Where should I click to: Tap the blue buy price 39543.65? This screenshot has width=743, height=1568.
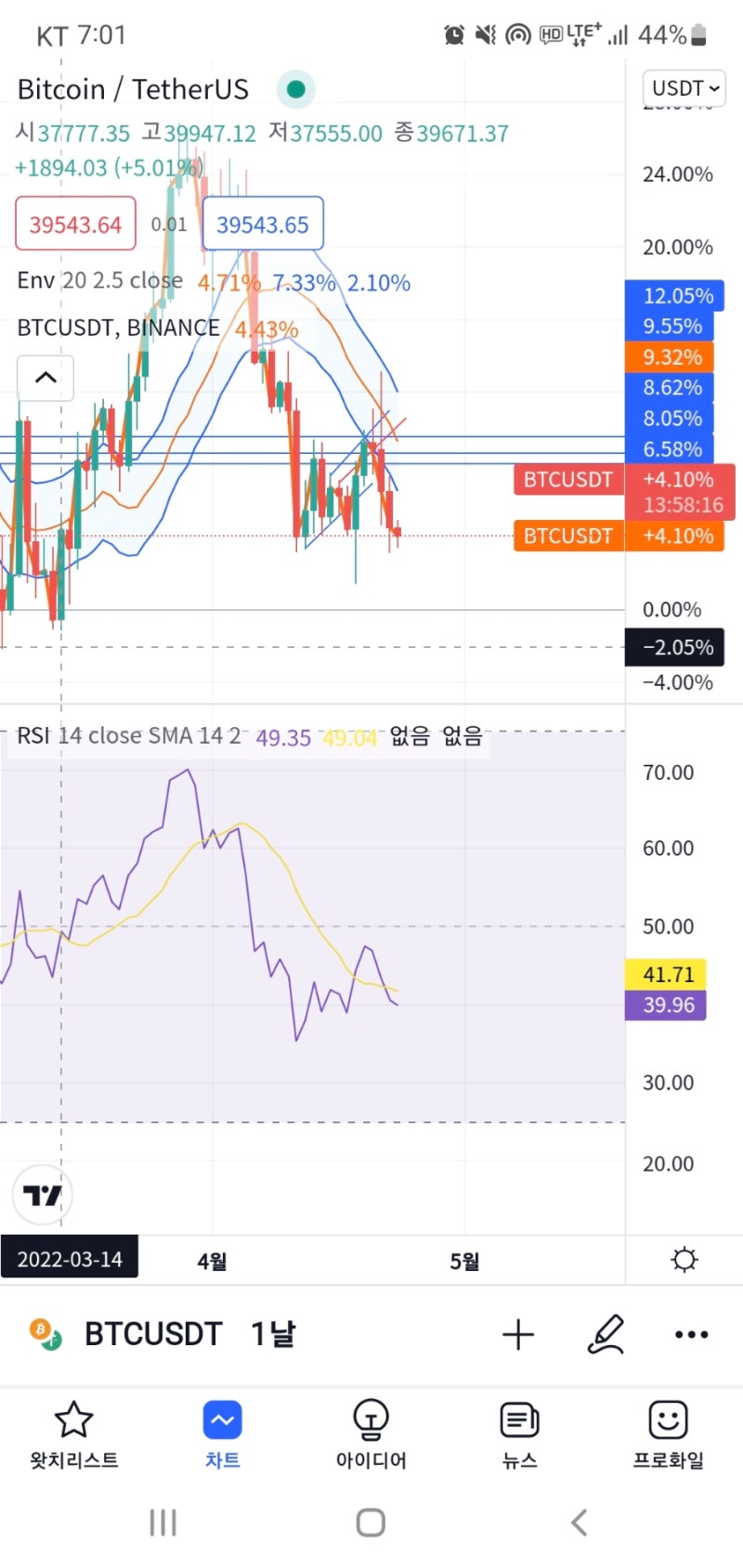pos(263,224)
